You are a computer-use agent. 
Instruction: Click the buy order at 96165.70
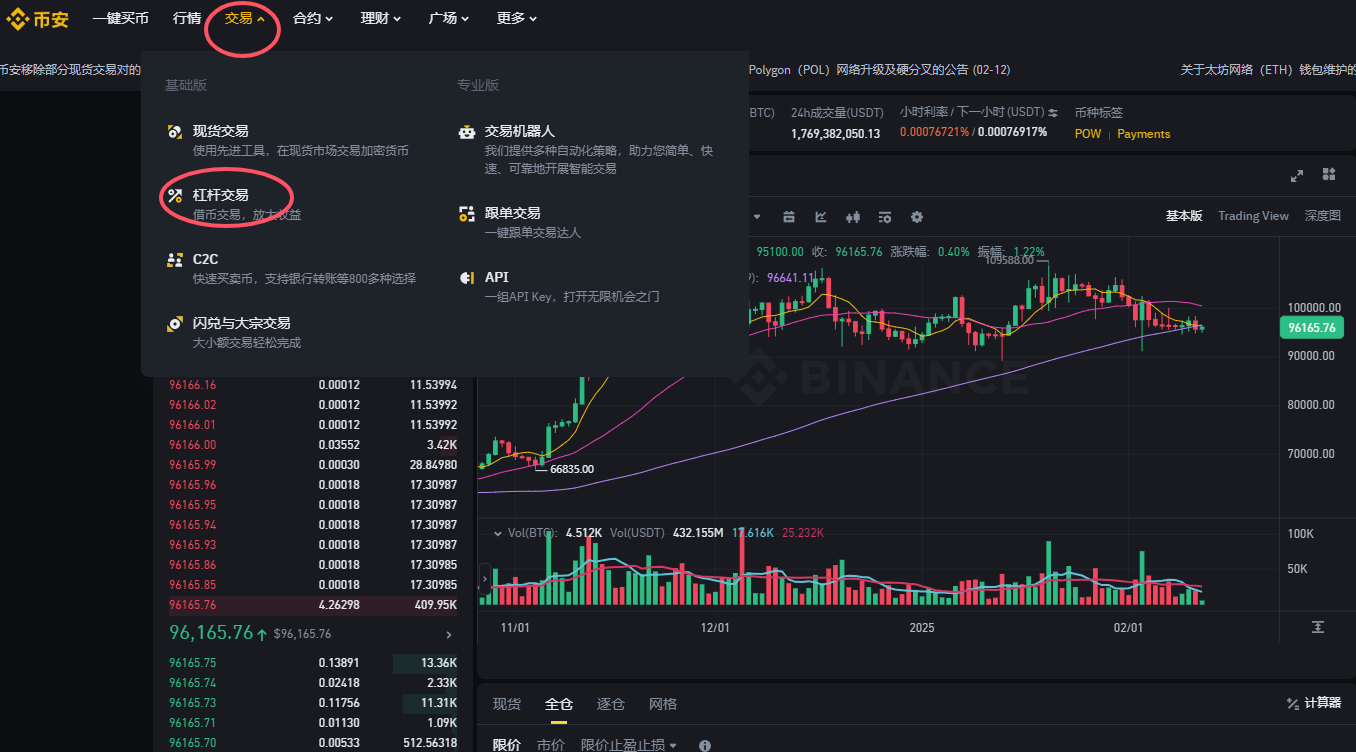(313, 743)
